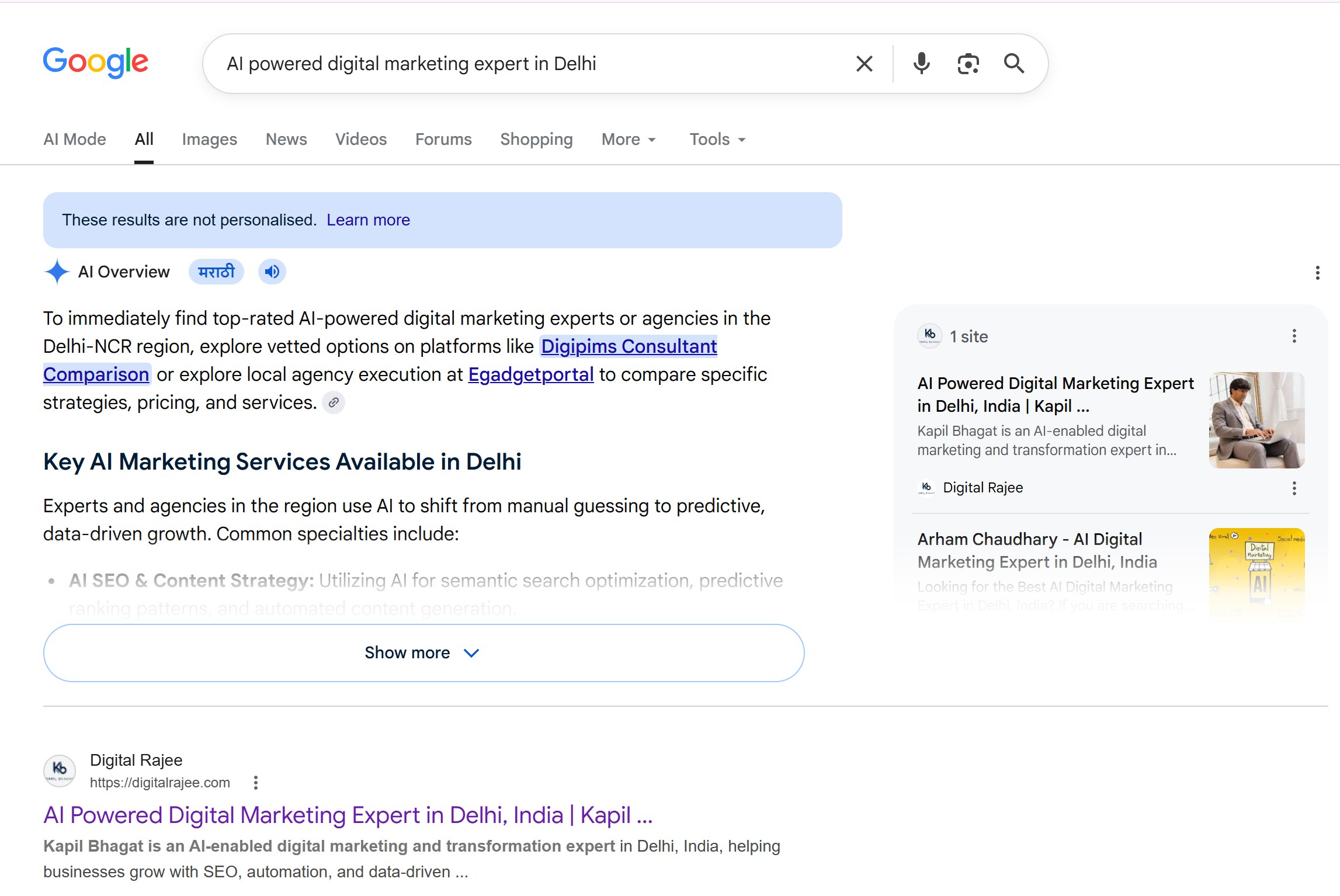This screenshot has width=1340, height=896.
Task: Open Kapil source card title
Action: (x=1055, y=394)
